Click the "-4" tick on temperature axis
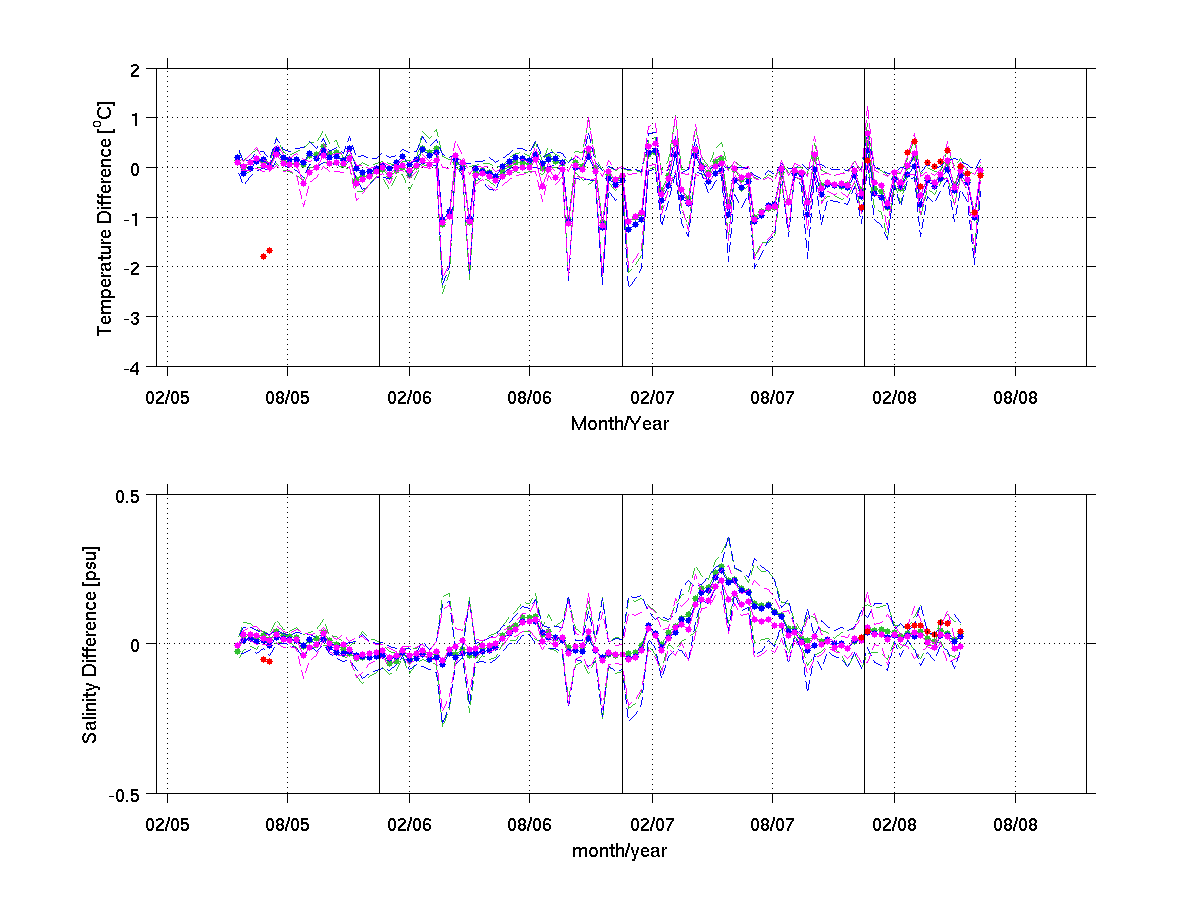 point(131,367)
